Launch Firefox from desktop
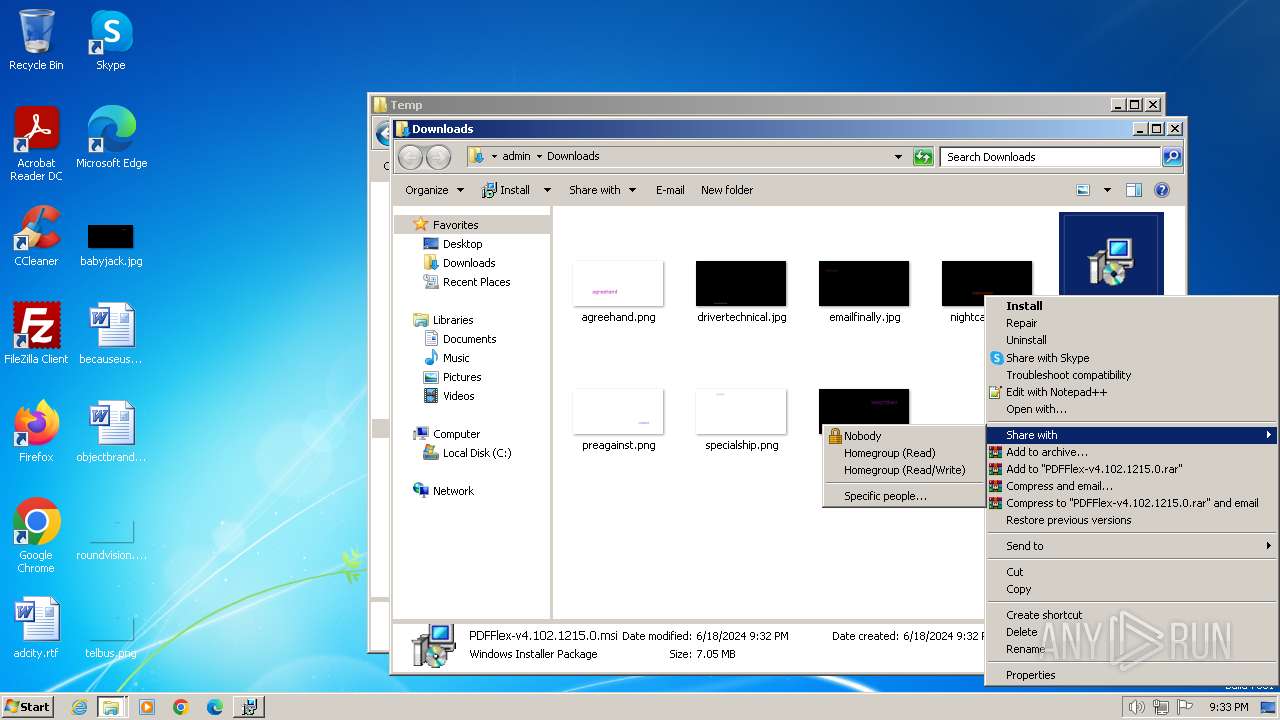1280x720 pixels. pyautogui.click(x=36, y=431)
